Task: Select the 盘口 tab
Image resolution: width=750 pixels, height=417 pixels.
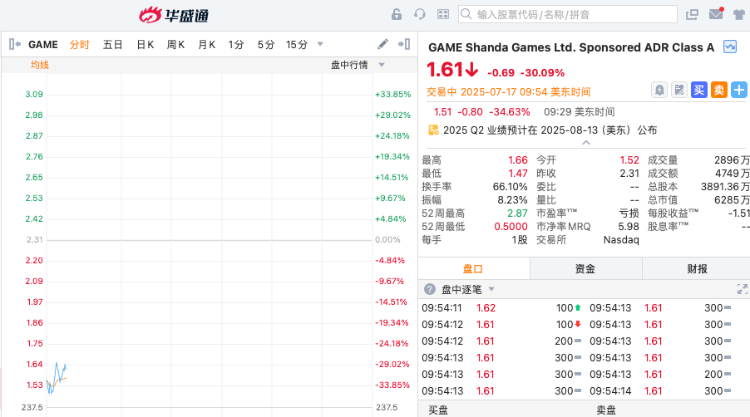Action: pyautogui.click(x=474, y=269)
